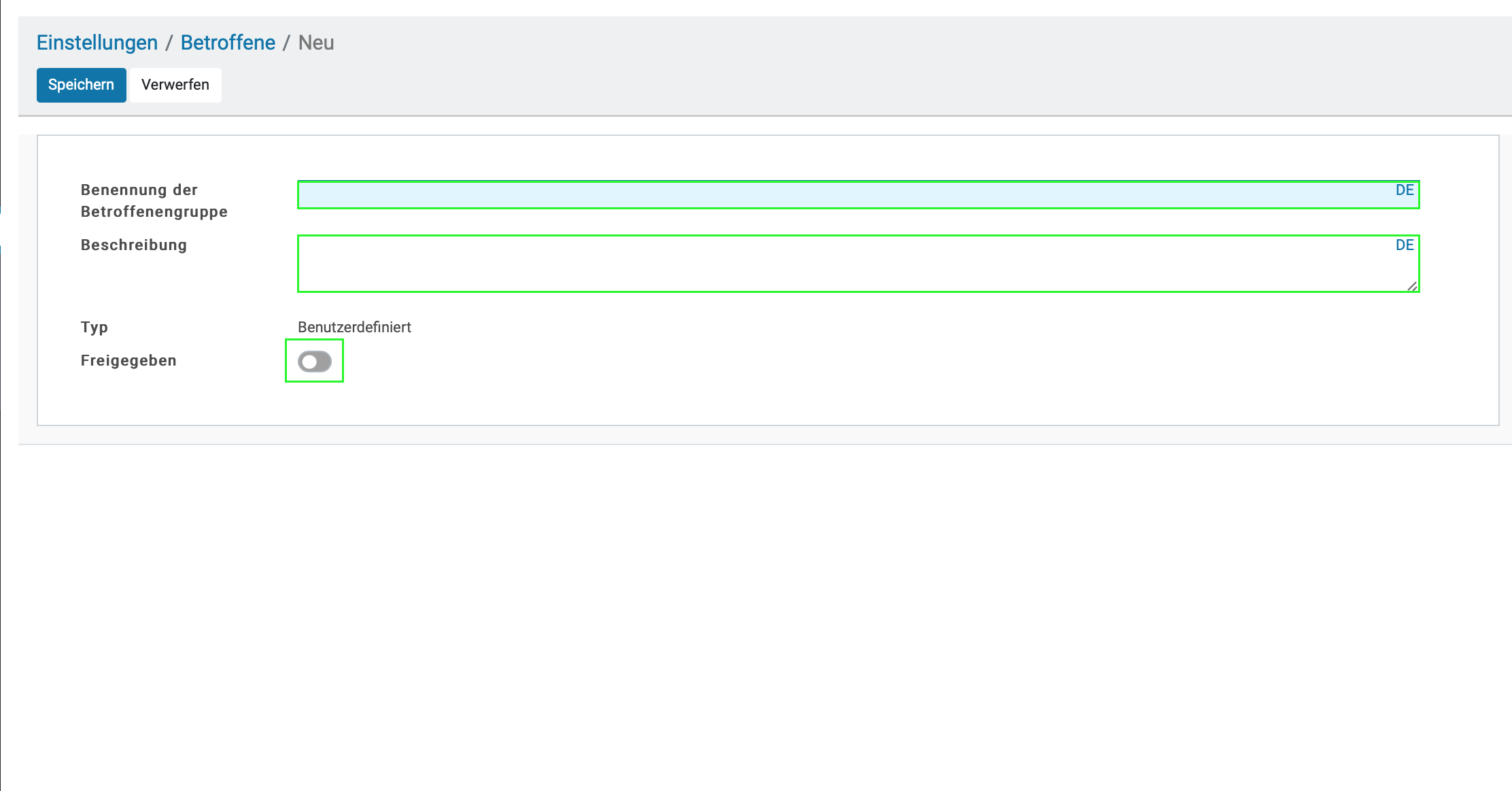Viewport: 1512px width, 791px height.
Task: Grab the Beschreibung textarea resize handle
Action: 1412,286
